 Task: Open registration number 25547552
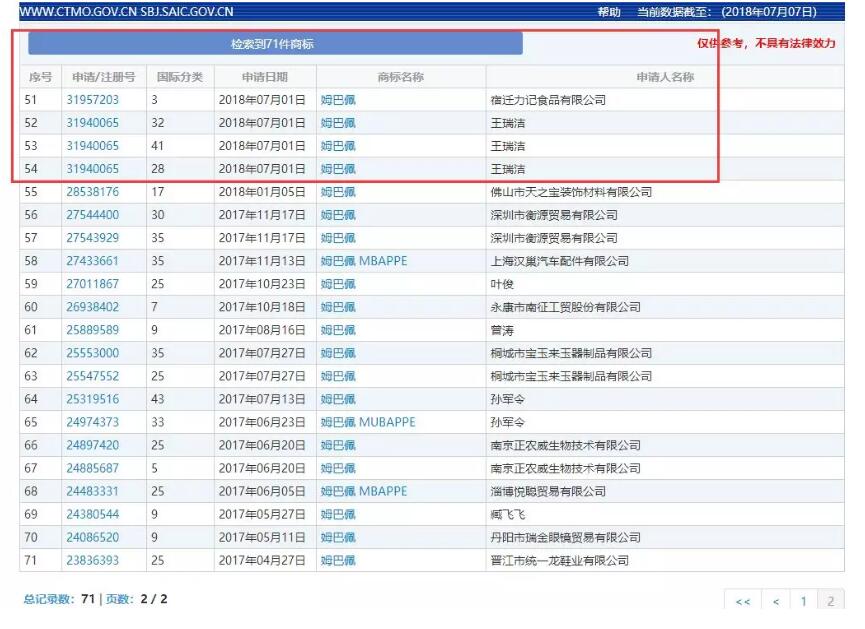pos(93,376)
